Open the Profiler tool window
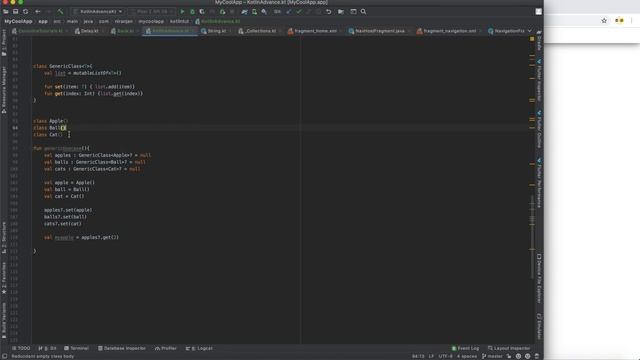 166,348
